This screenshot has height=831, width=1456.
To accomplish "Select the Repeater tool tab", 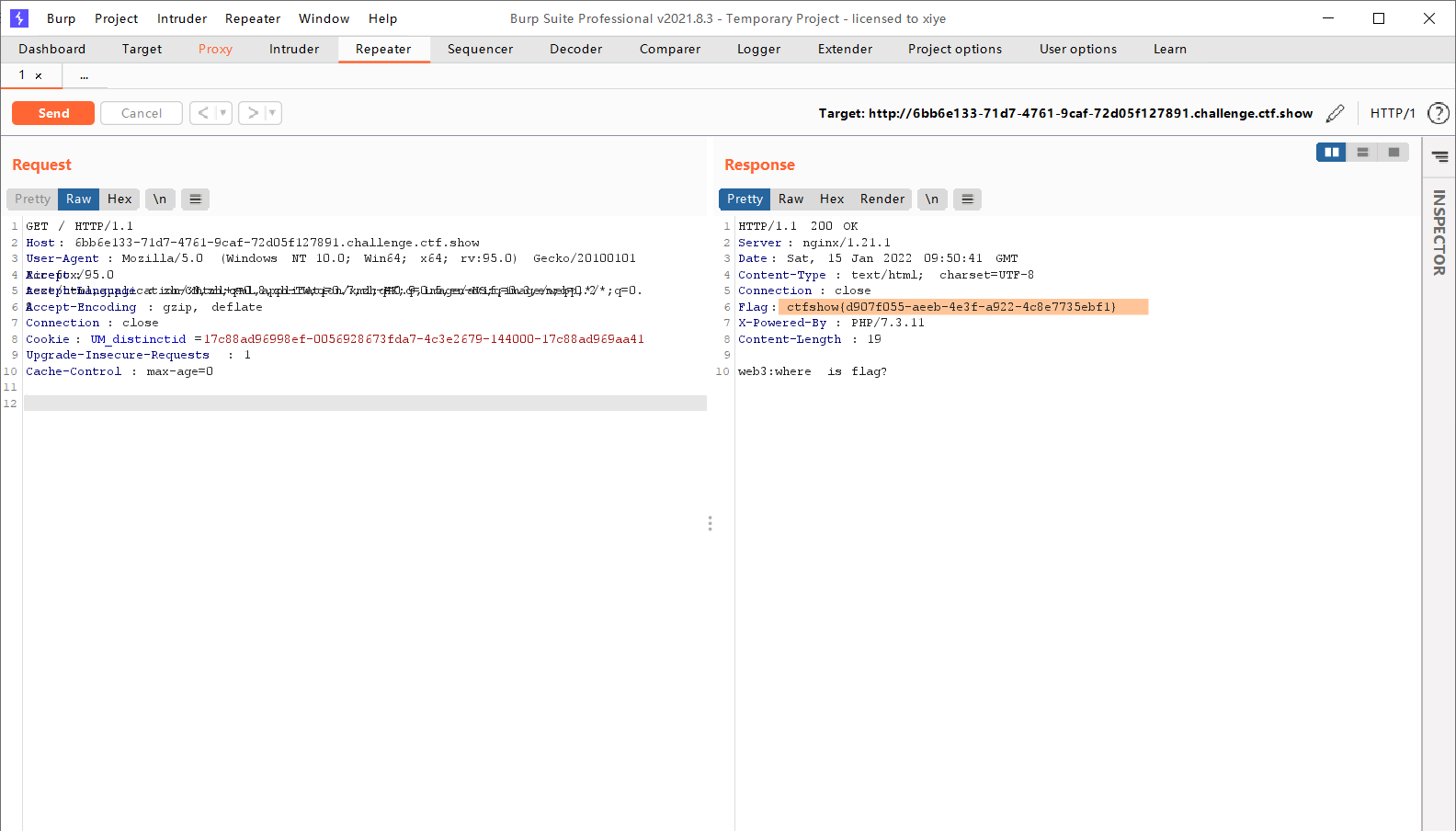I will tap(383, 49).
